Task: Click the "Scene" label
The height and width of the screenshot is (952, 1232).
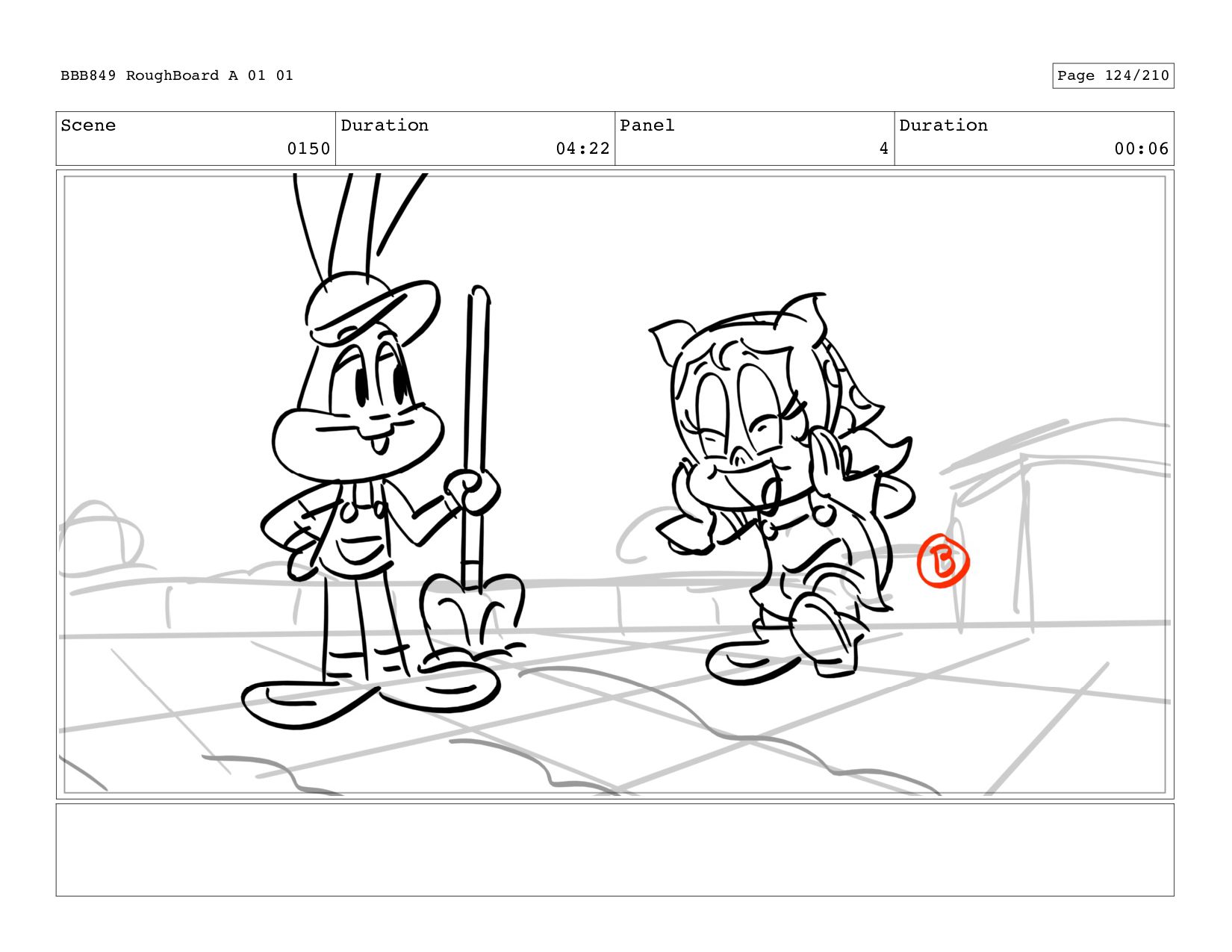Action: (x=88, y=125)
